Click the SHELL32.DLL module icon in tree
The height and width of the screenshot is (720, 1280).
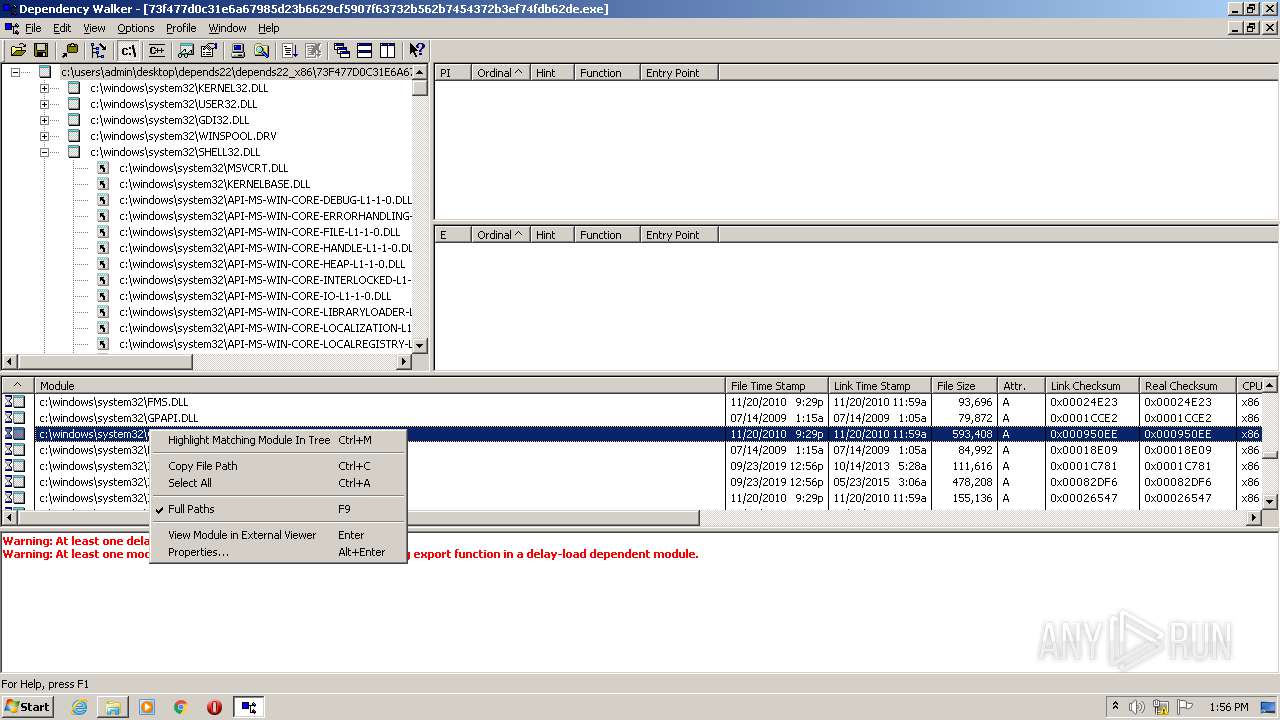point(74,152)
